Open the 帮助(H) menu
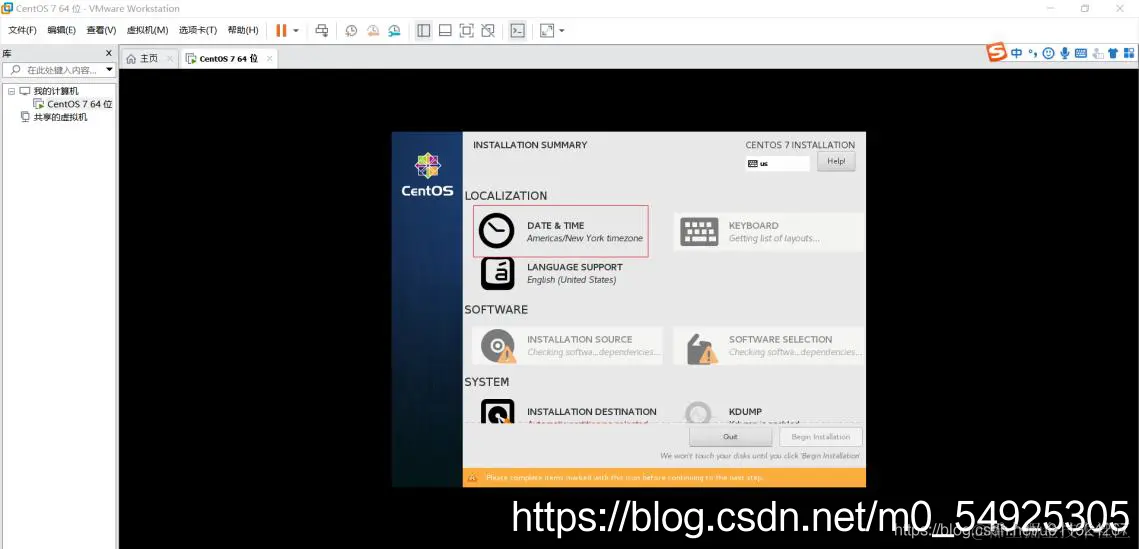The image size is (1139, 549). [x=243, y=30]
